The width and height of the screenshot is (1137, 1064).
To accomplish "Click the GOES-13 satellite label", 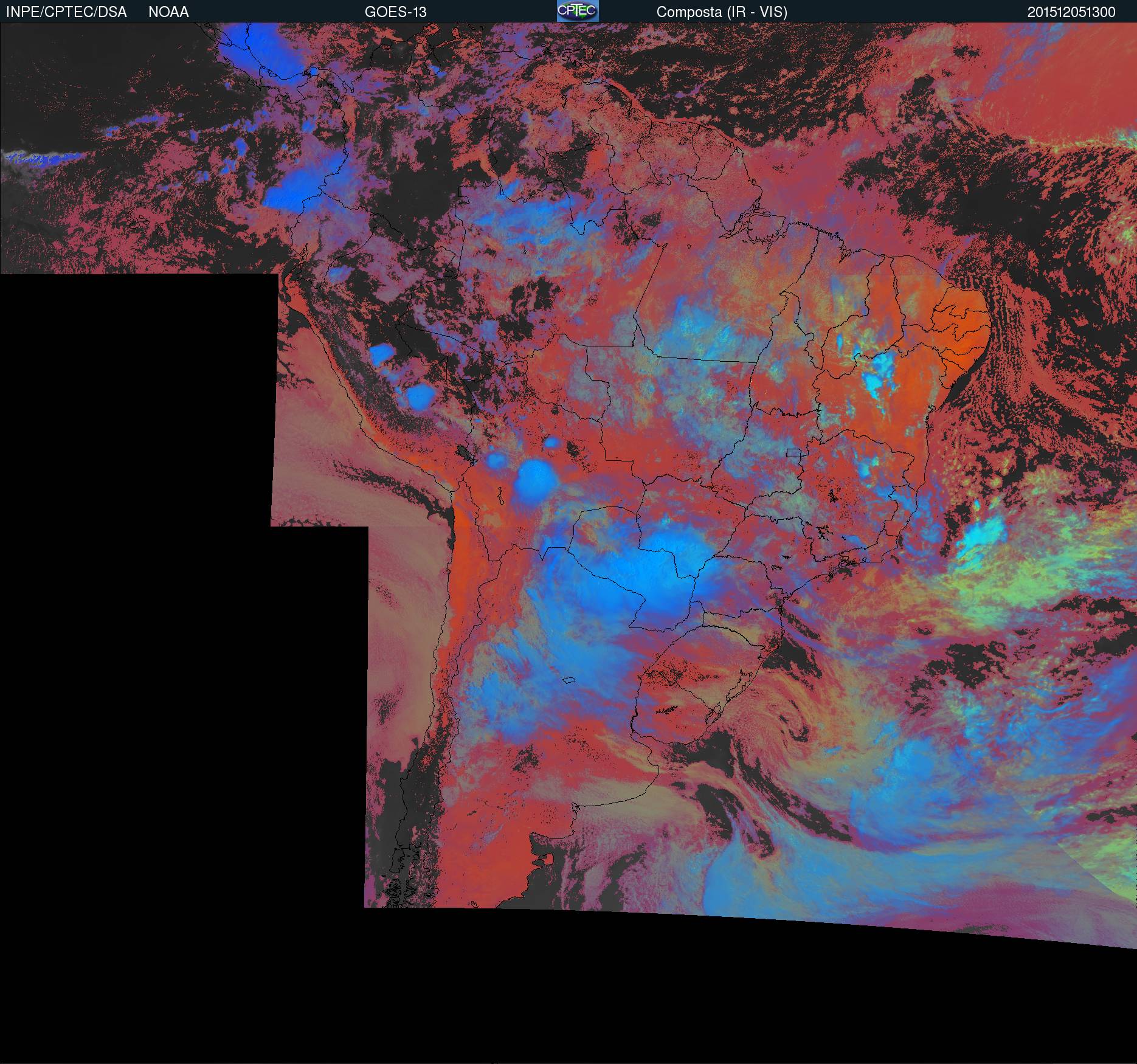I will click(395, 12).
